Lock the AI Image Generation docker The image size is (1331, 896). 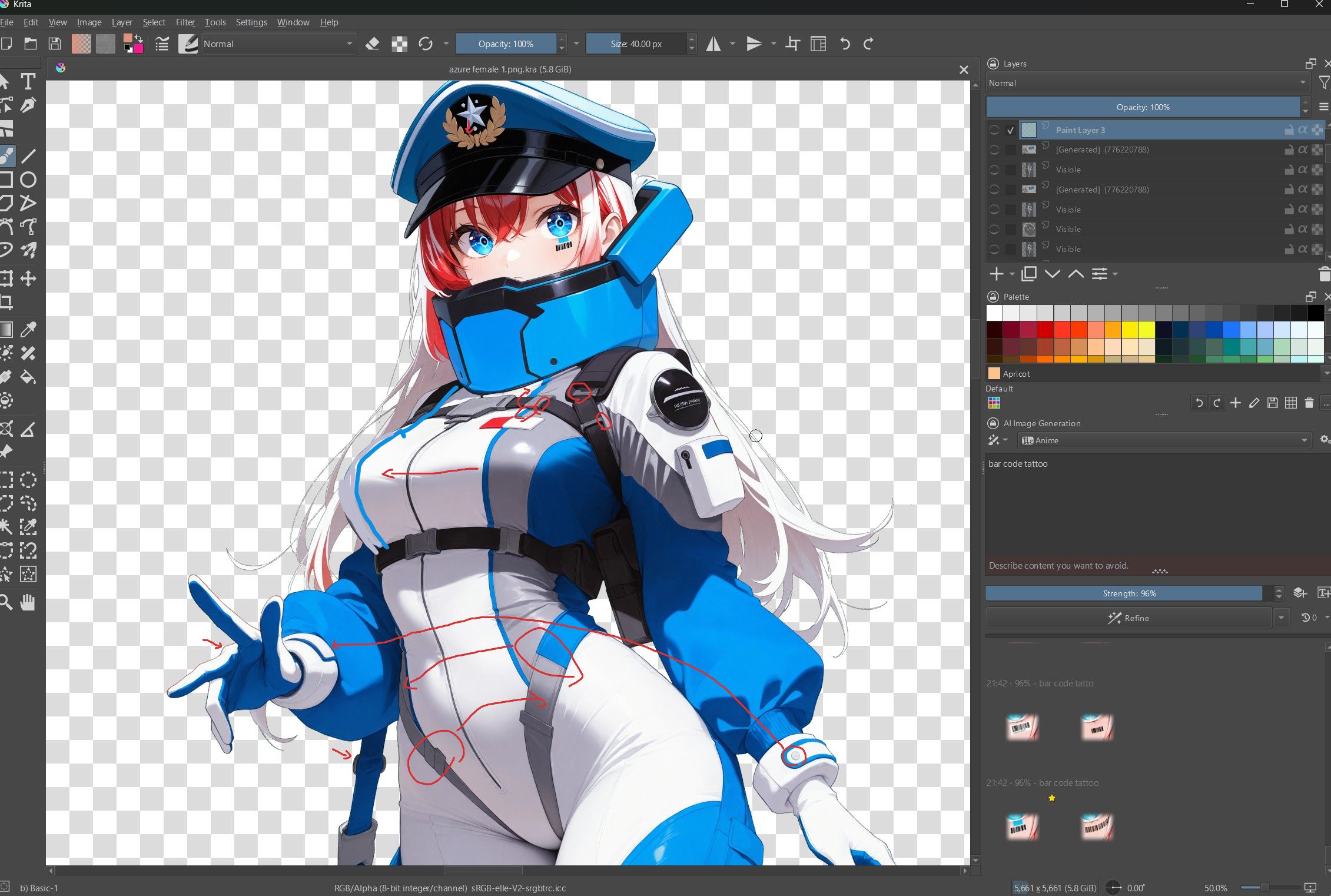pyautogui.click(x=993, y=423)
